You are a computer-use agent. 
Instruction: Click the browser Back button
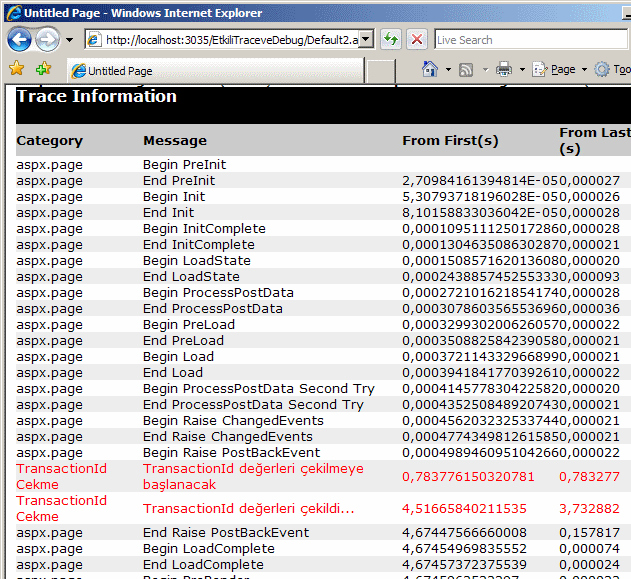[x=19, y=40]
